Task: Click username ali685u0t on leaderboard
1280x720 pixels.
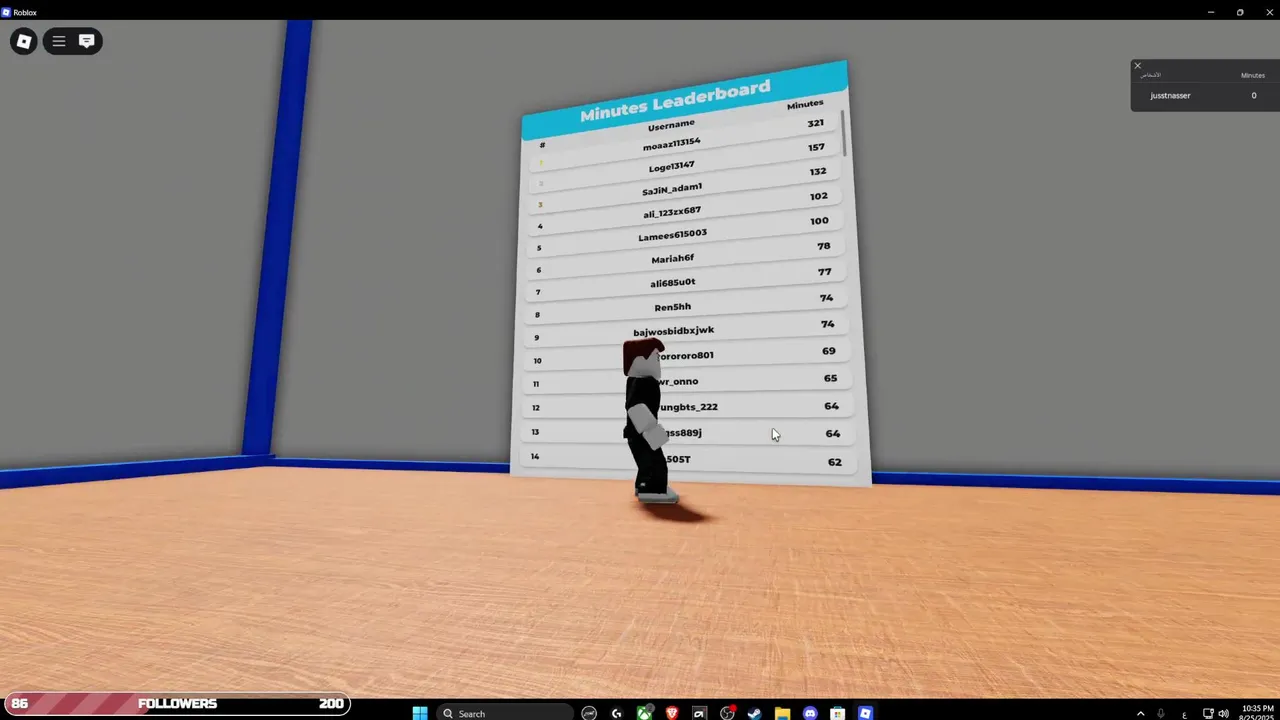Action: point(672,283)
